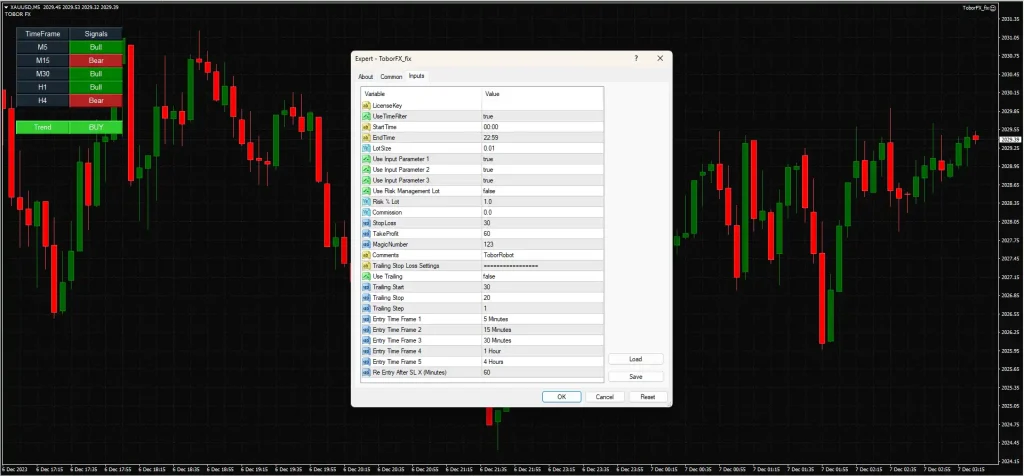Click the Variable column header
Image resolution: width=1024 pixels, height=476 pixels.
[421, 94]
